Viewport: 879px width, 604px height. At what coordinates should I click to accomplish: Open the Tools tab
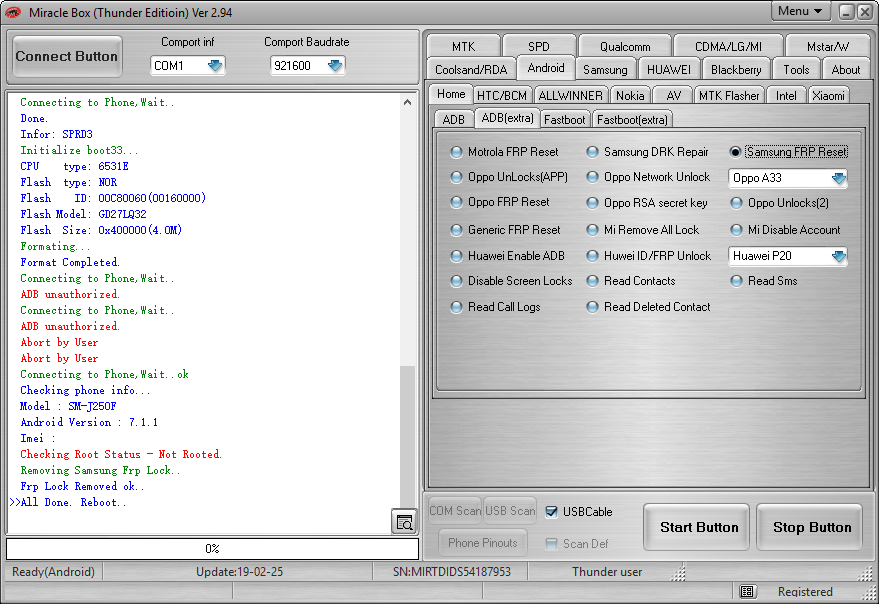pos(796,70)
